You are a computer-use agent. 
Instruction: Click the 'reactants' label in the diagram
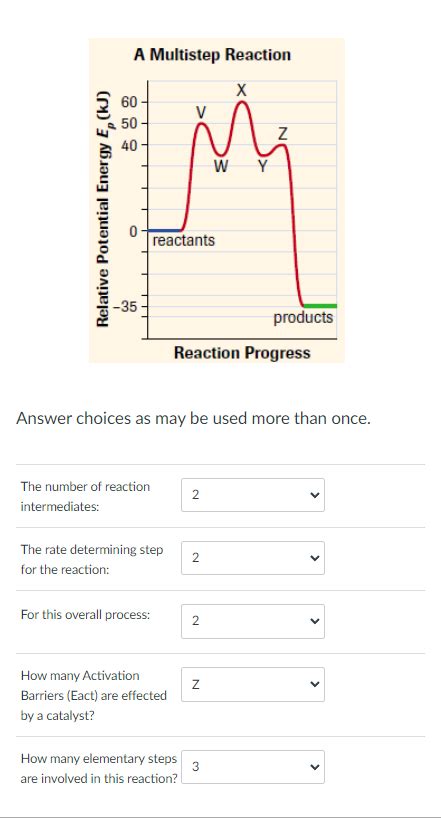pyautogui.click(x=184, y=241)
